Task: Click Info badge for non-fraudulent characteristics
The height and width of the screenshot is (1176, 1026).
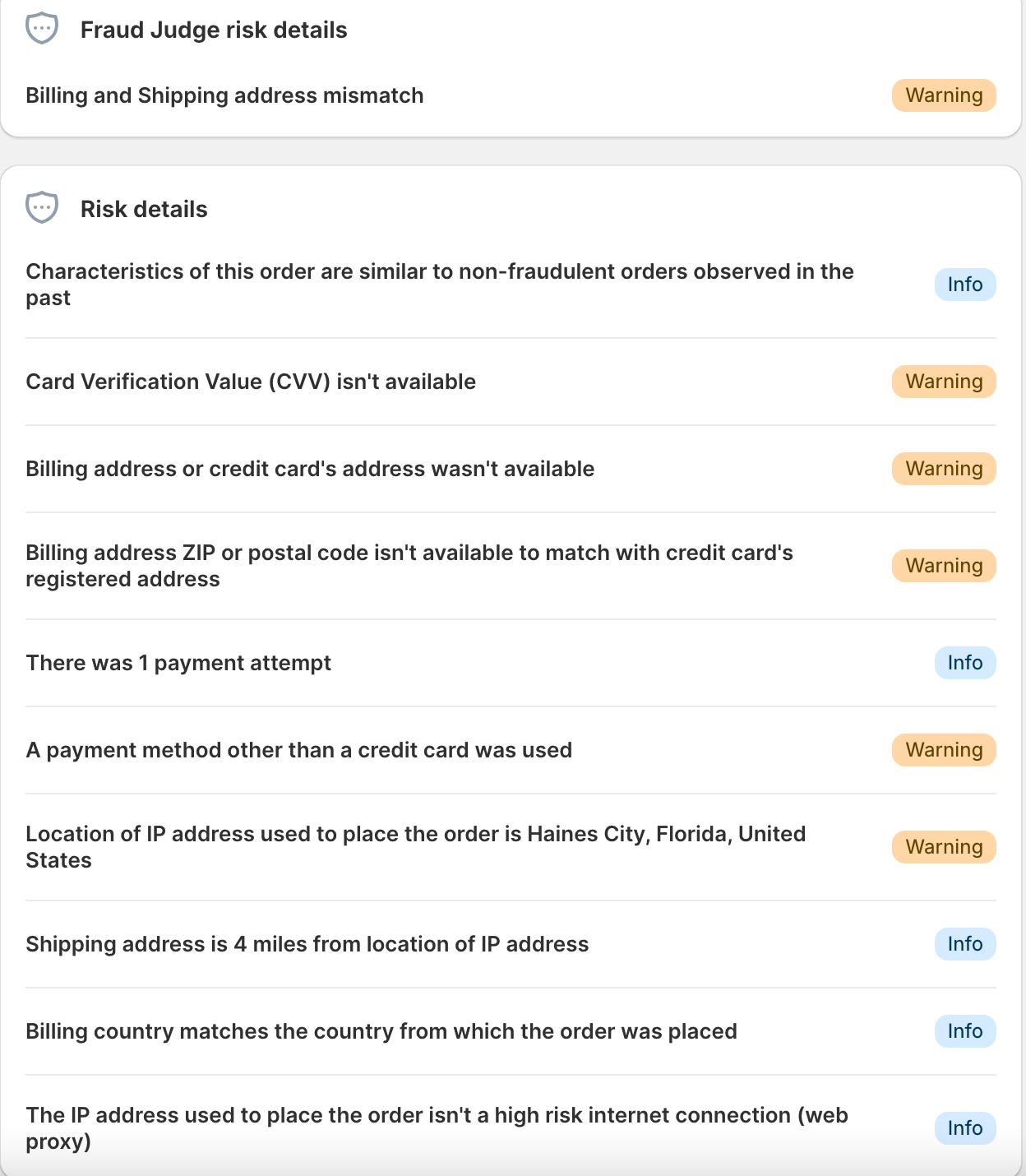Action: [964, 285]
